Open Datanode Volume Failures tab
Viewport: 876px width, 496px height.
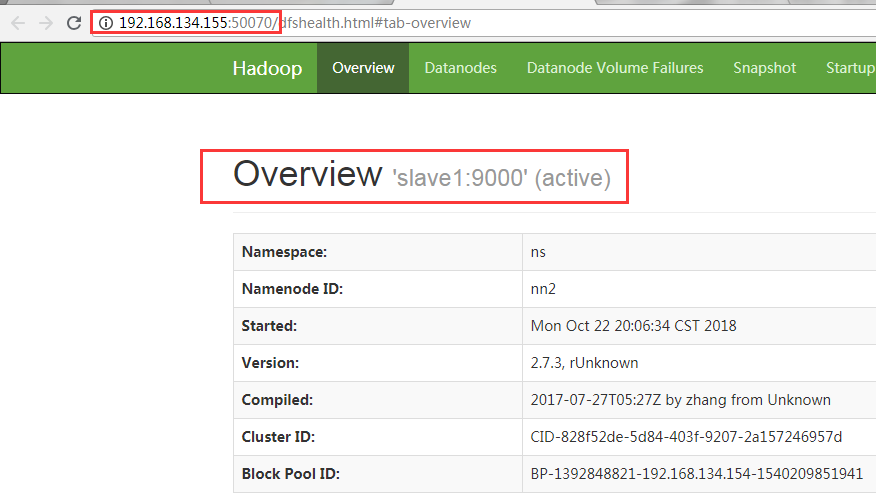tap(615, 68)
